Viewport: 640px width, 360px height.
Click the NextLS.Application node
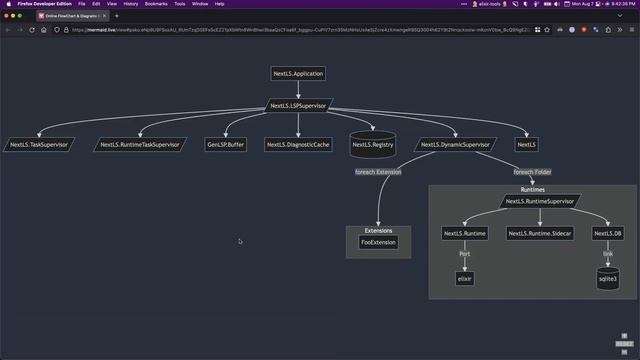pyautogui.click(x=298, y=73)
